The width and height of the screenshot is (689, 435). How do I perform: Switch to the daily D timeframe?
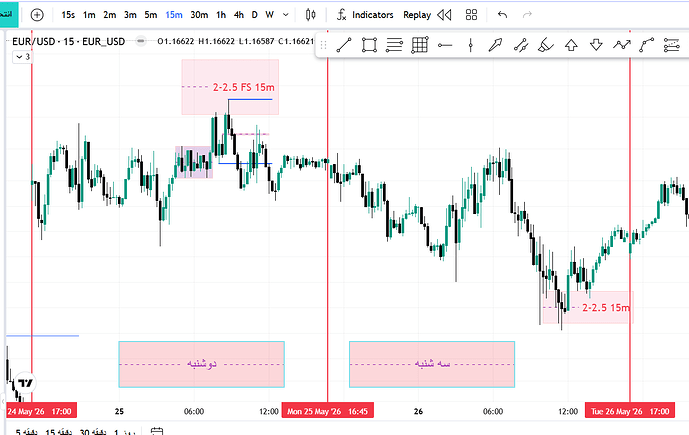pos(254,15)
